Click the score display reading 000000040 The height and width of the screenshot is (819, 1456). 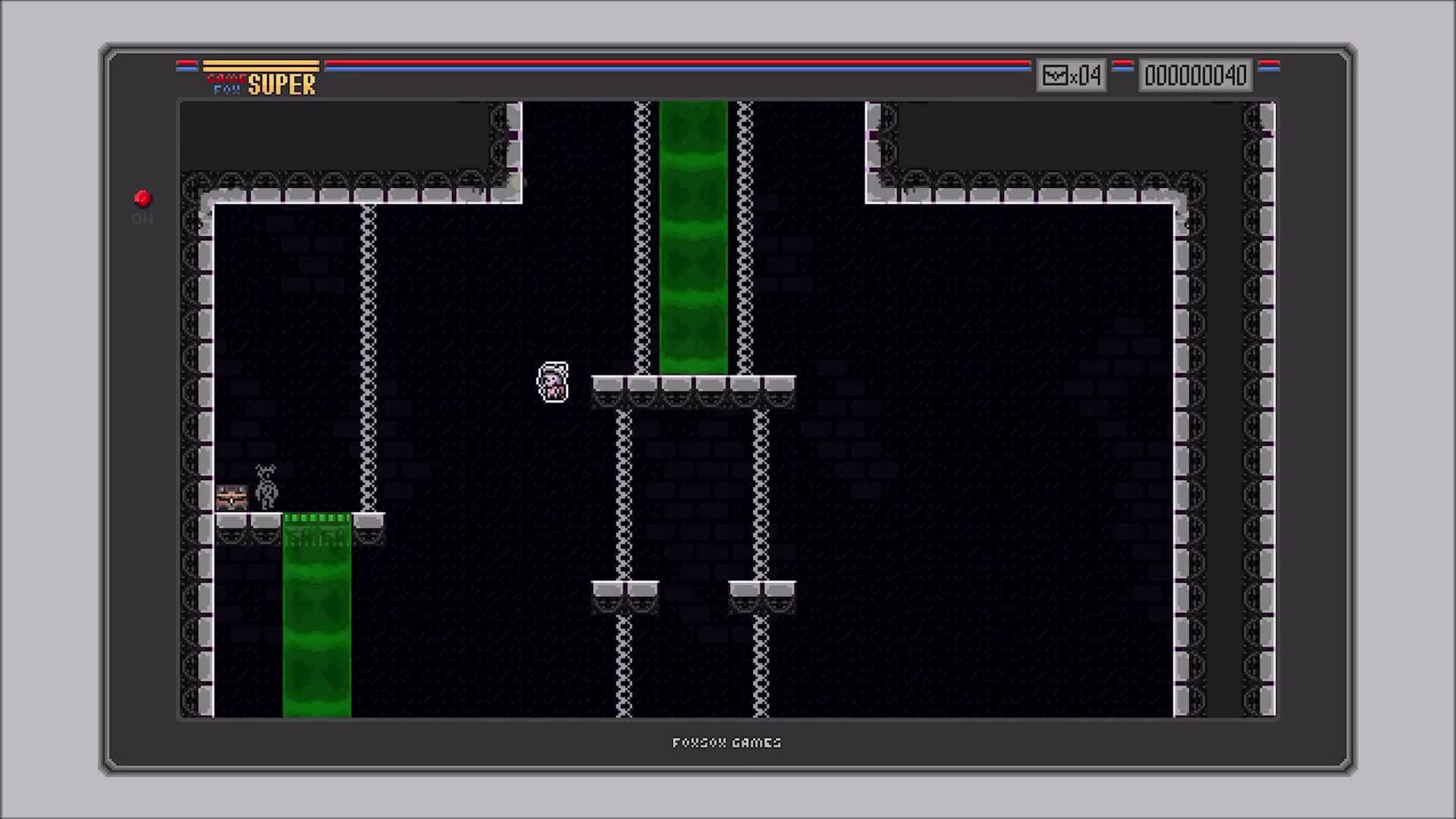pyautogui.click(x=1195, y=75)
